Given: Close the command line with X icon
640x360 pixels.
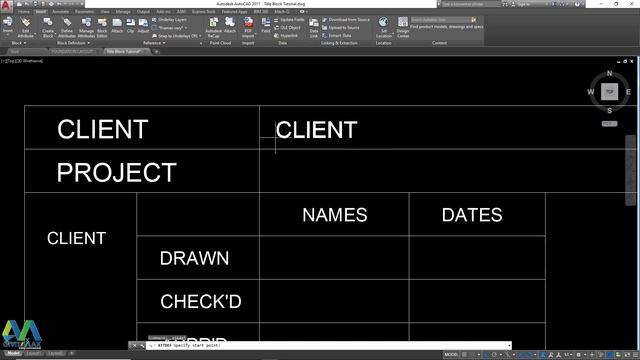Looking at the screenshot, I should pos(134,346).
